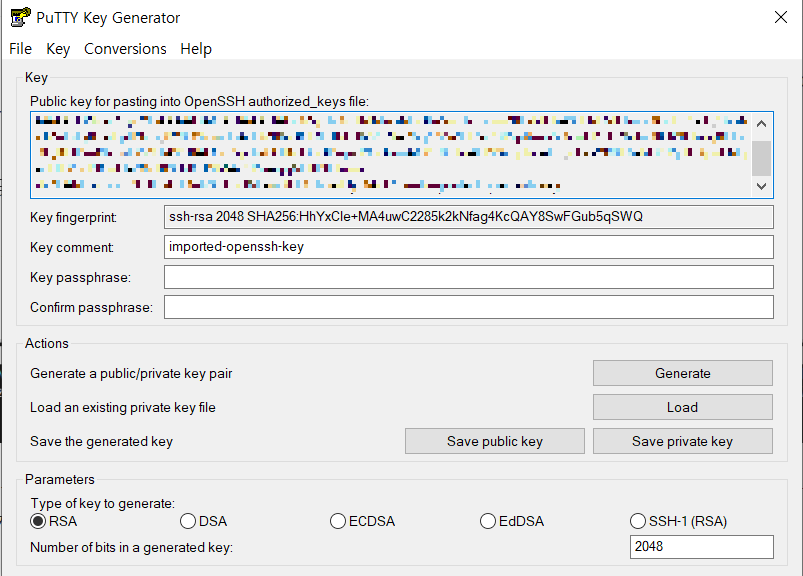Screen dimensions: 803x576
Task: Close the PuTTY Key Generator window
Action: coord(781,17)
